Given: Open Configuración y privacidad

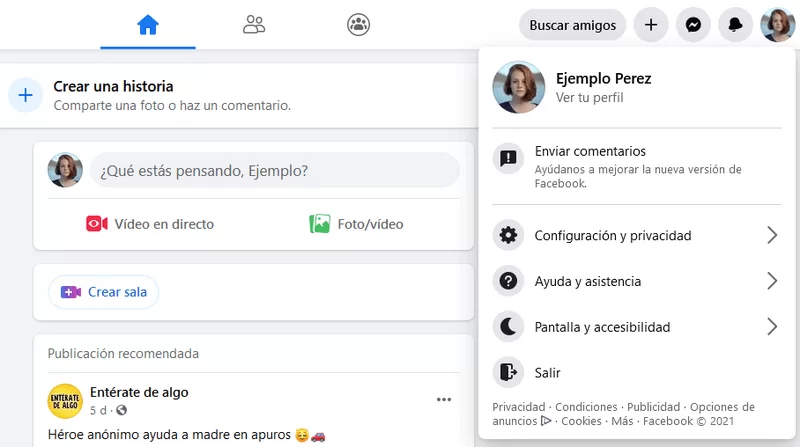Looking at the screenshot, I should coord(637,235).
